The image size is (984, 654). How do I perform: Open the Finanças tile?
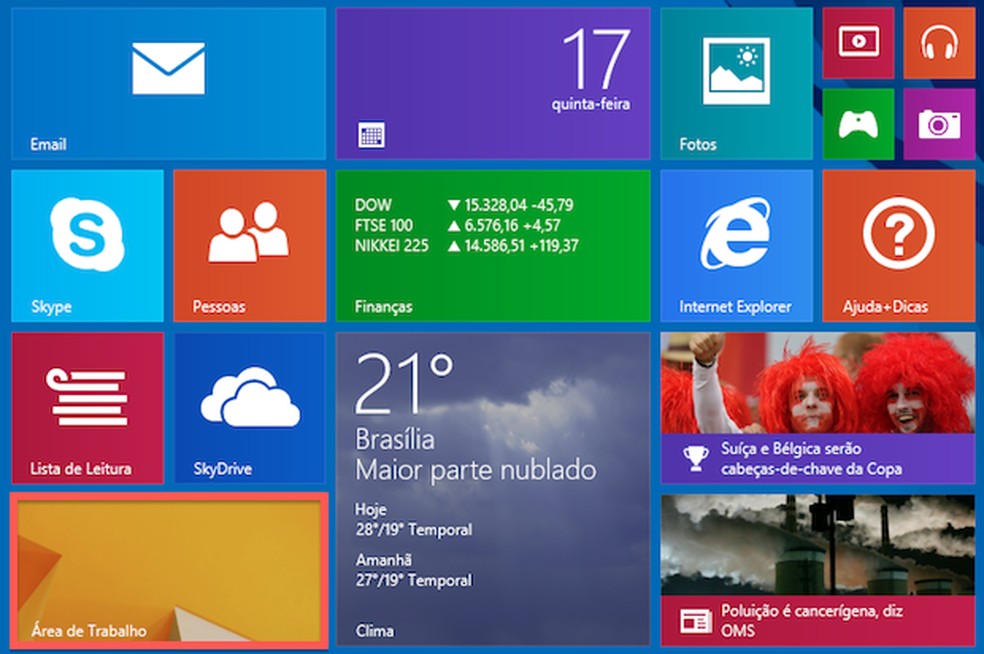[493, 245]
